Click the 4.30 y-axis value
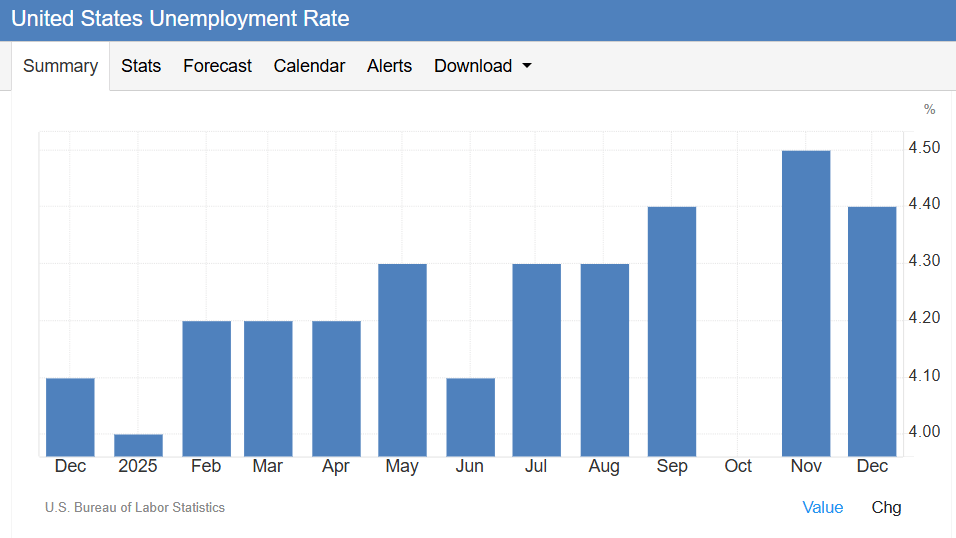This screenshot has width=956, height=538. [x=924, y=261]
